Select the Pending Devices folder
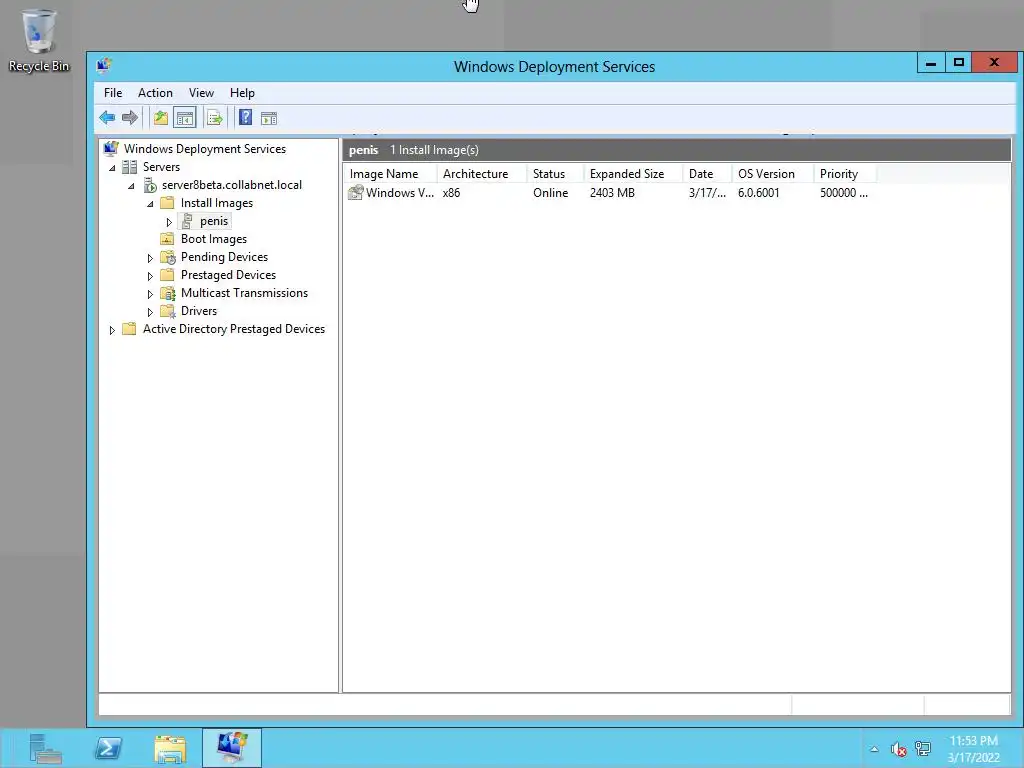Screen dimensions: 1024x768 (224, 257)
